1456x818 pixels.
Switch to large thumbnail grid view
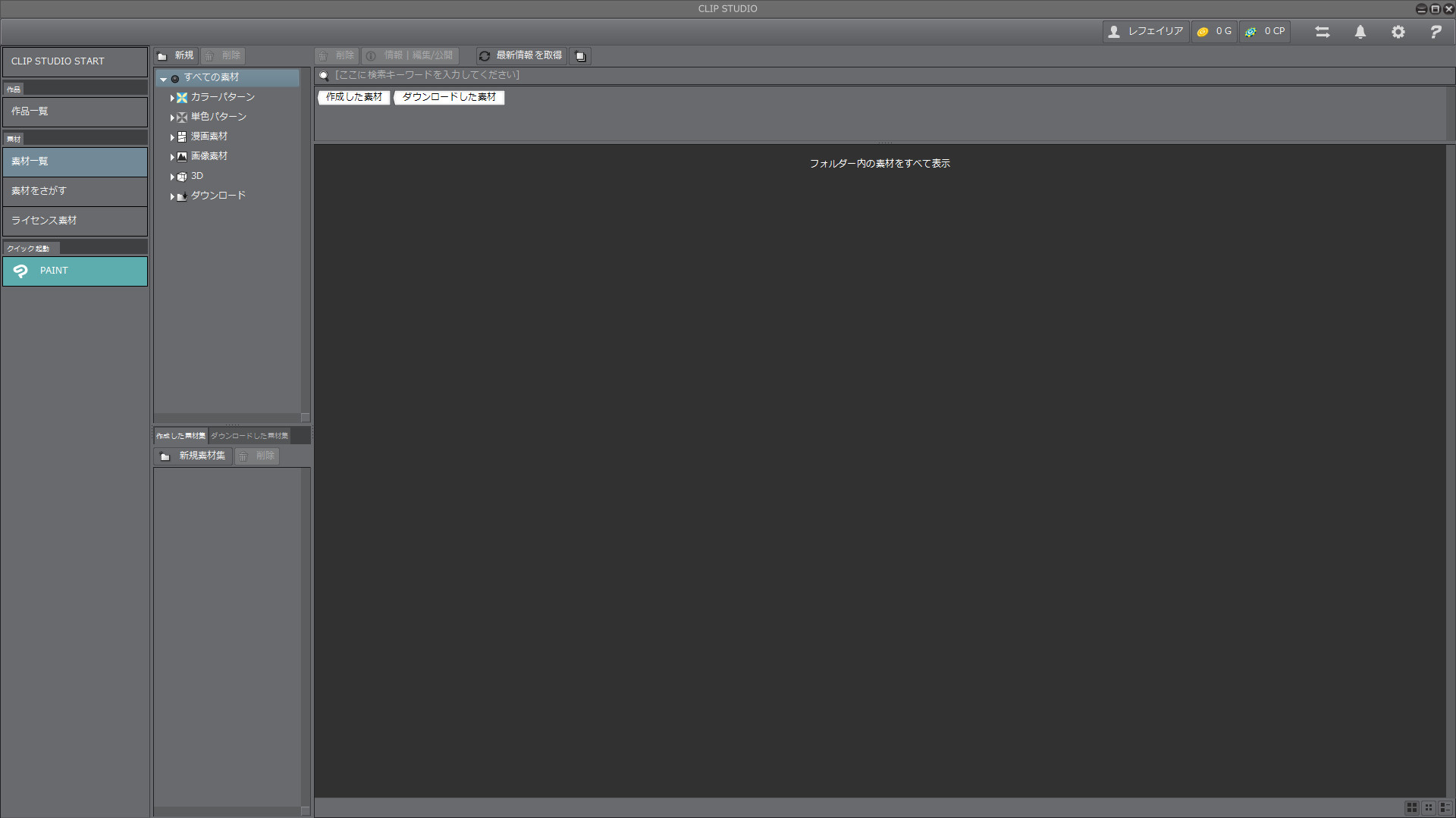click(x=1412, y=808)
